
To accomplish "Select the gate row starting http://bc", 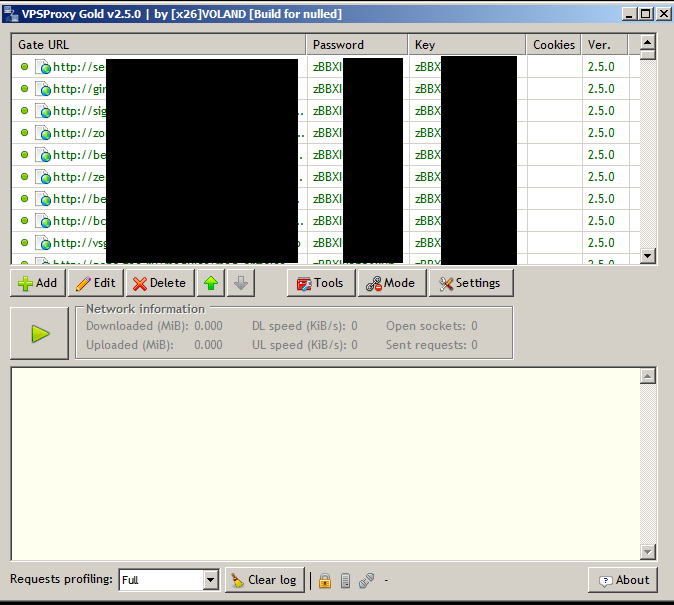I will click(325, 221).
